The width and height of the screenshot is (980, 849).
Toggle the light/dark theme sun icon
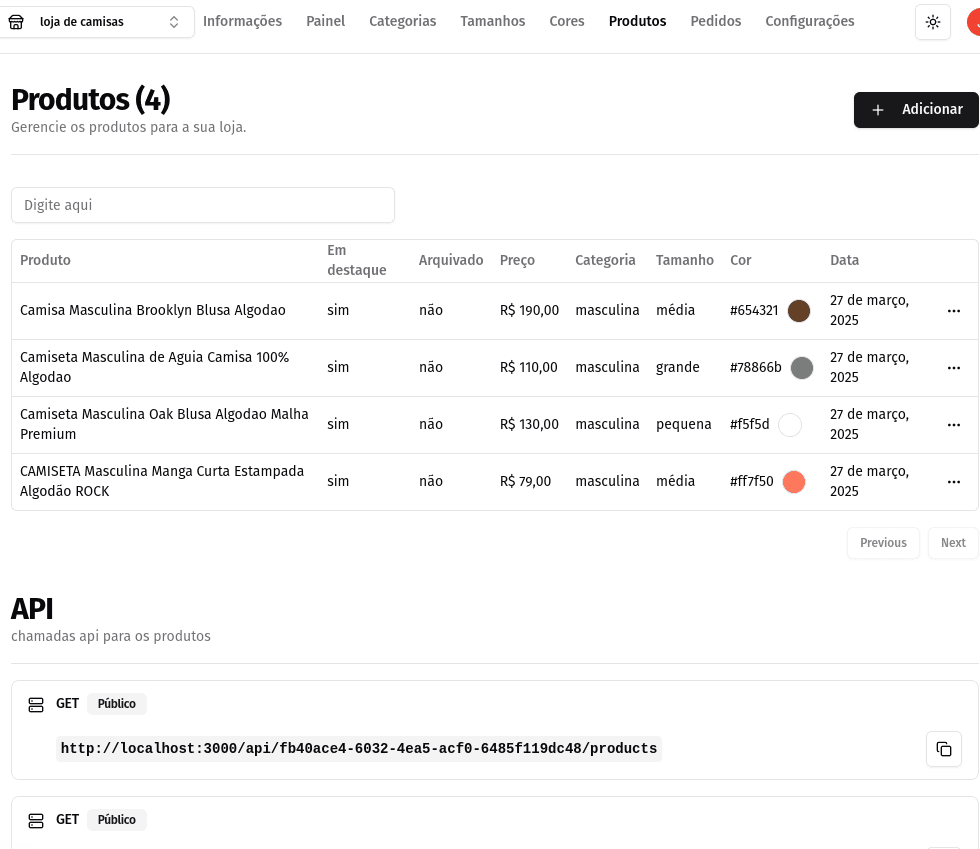(x=932, y=22)
